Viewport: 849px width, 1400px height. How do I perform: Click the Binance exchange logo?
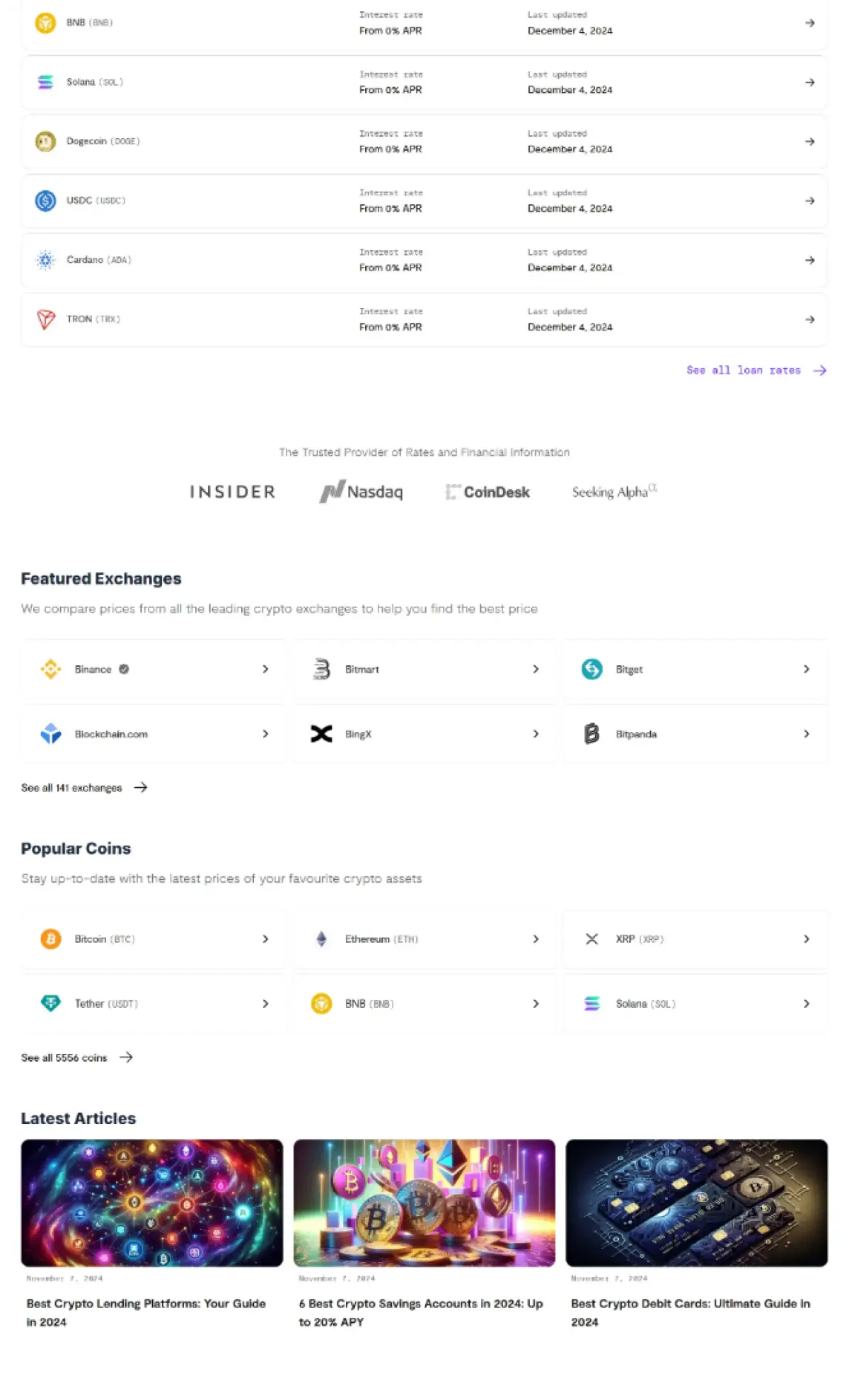click(50, 669)
